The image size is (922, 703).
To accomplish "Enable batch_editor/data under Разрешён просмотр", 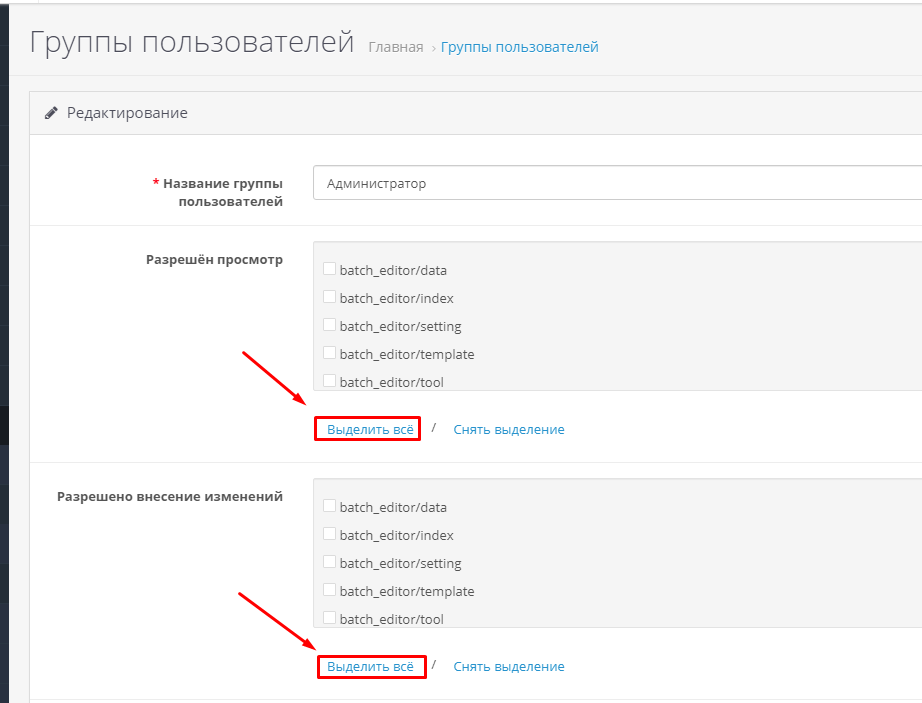I will coord(329,269).
